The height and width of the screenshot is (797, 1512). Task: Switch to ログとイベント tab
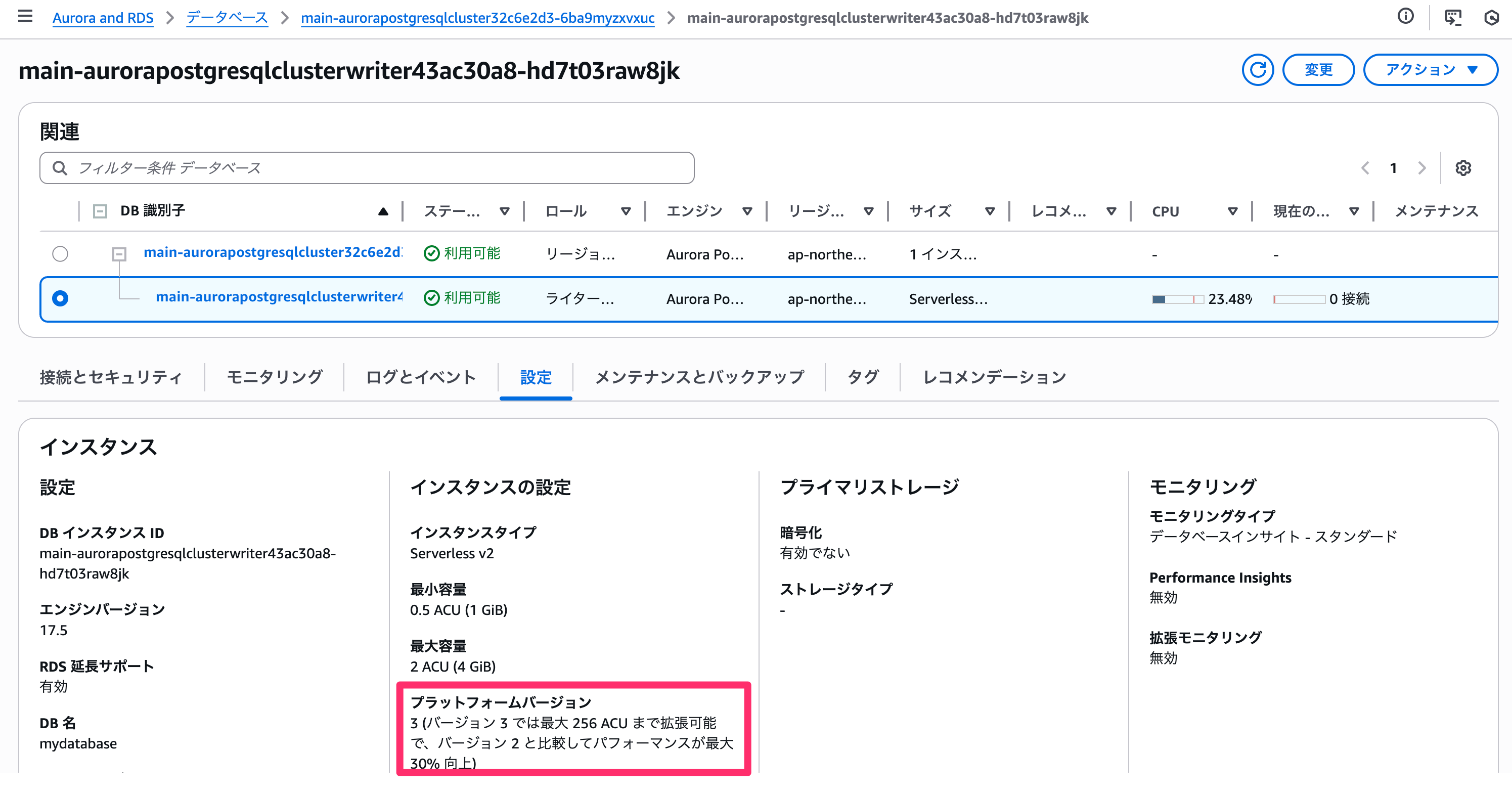pos(420,377)
